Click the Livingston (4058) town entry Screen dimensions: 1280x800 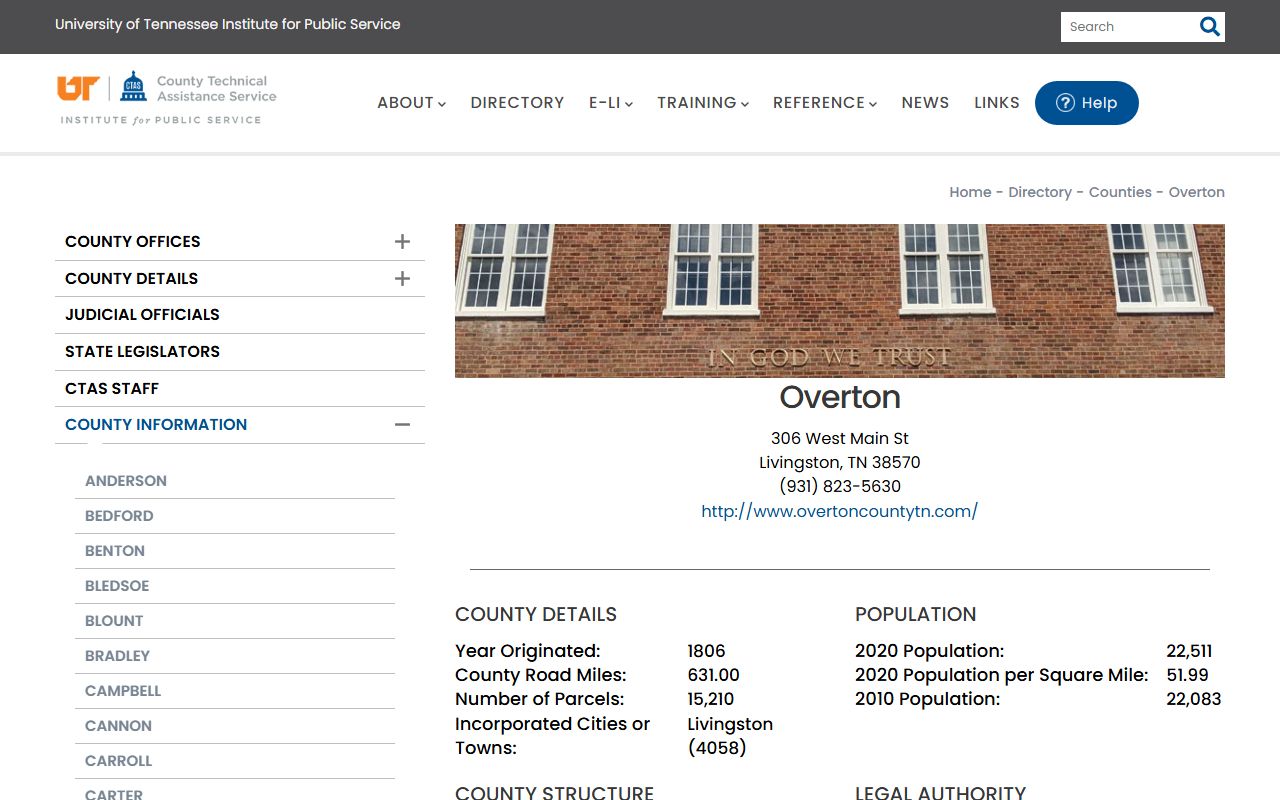tap(730, 736)
